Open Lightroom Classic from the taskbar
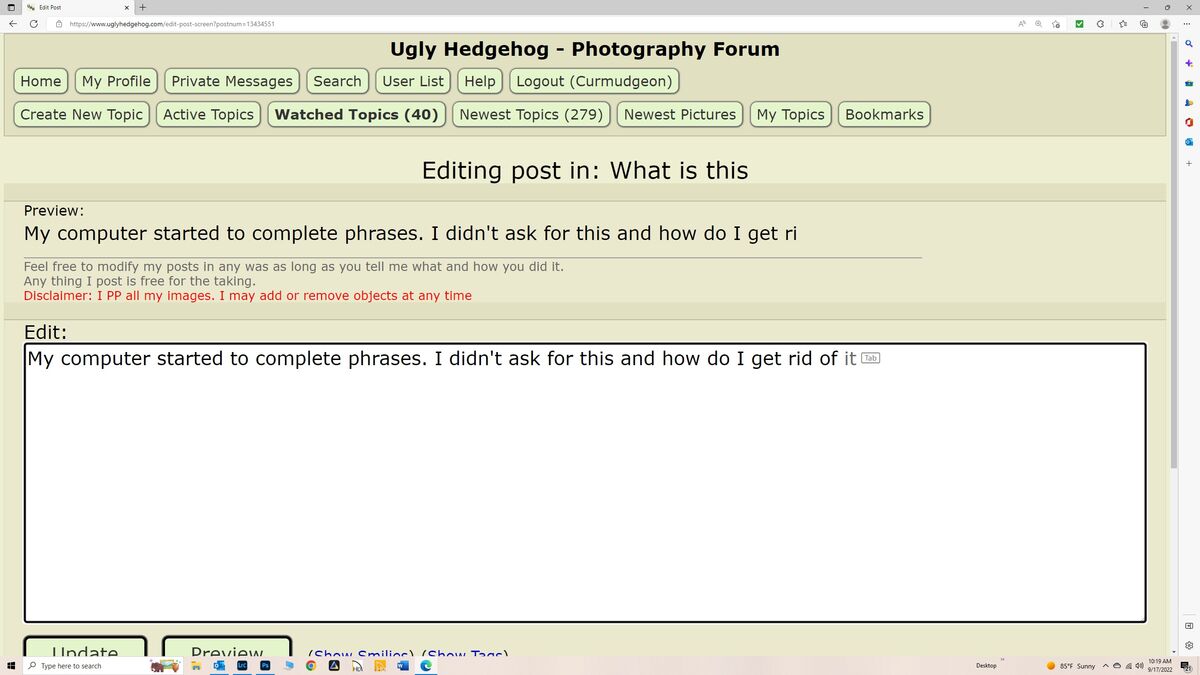Image resolution: width=1200 pixels, height=675 pixels. point(240,665)
